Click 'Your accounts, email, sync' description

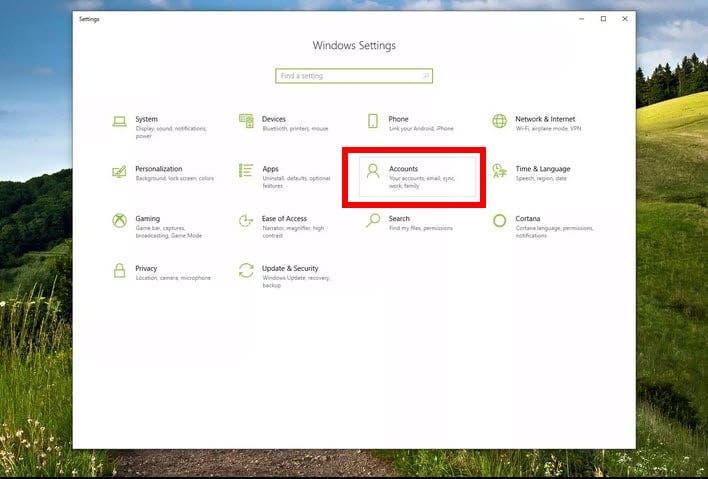click(422, 182)
